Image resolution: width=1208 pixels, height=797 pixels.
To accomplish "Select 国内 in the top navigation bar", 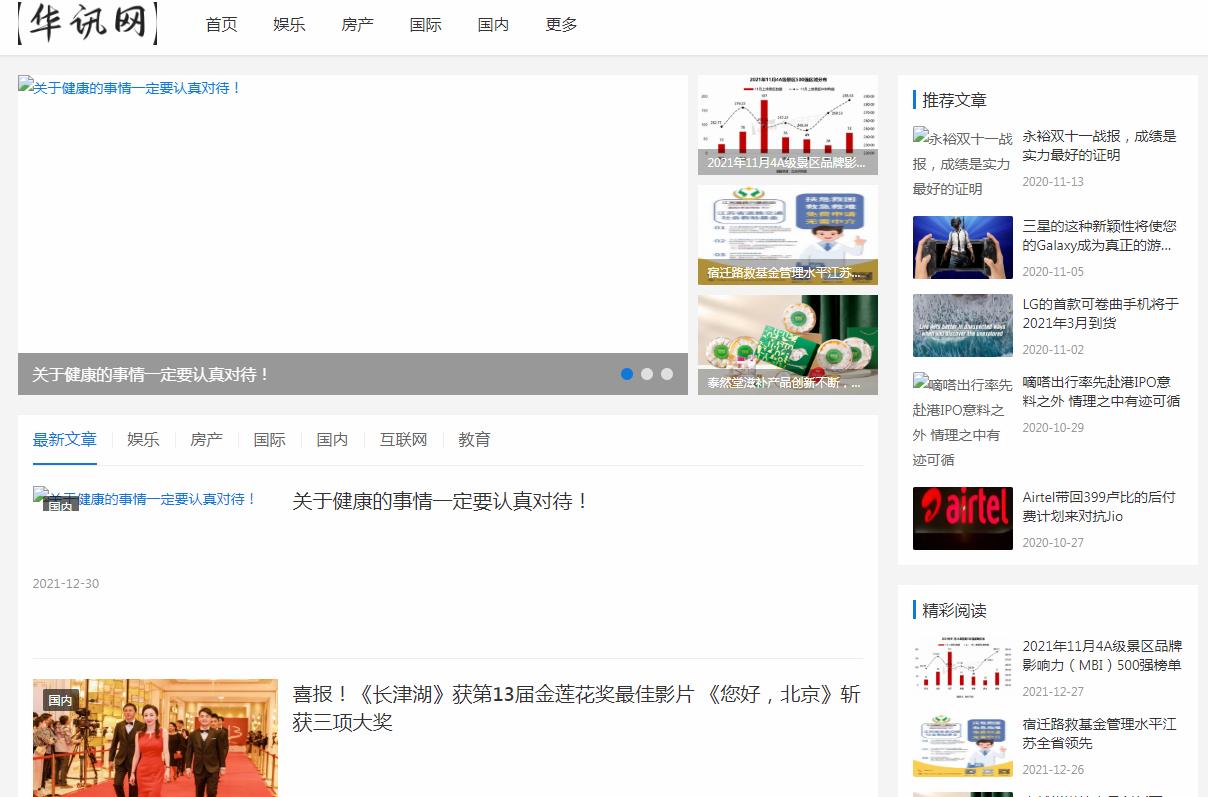I will 494,25.
